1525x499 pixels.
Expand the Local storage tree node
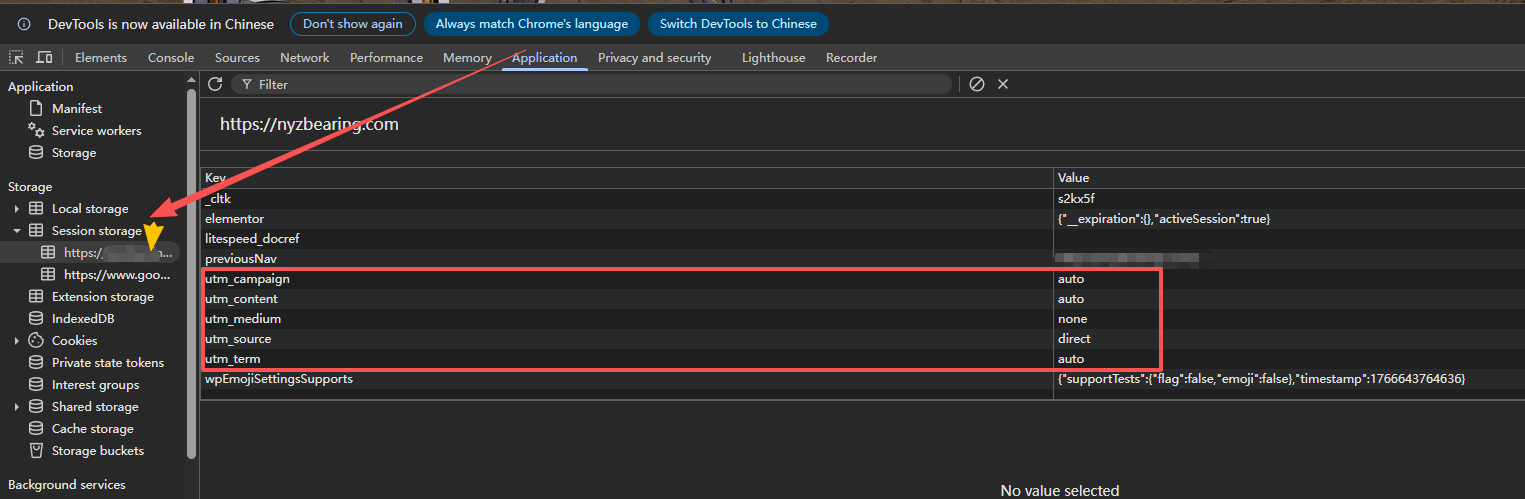(x=16, y=209)
